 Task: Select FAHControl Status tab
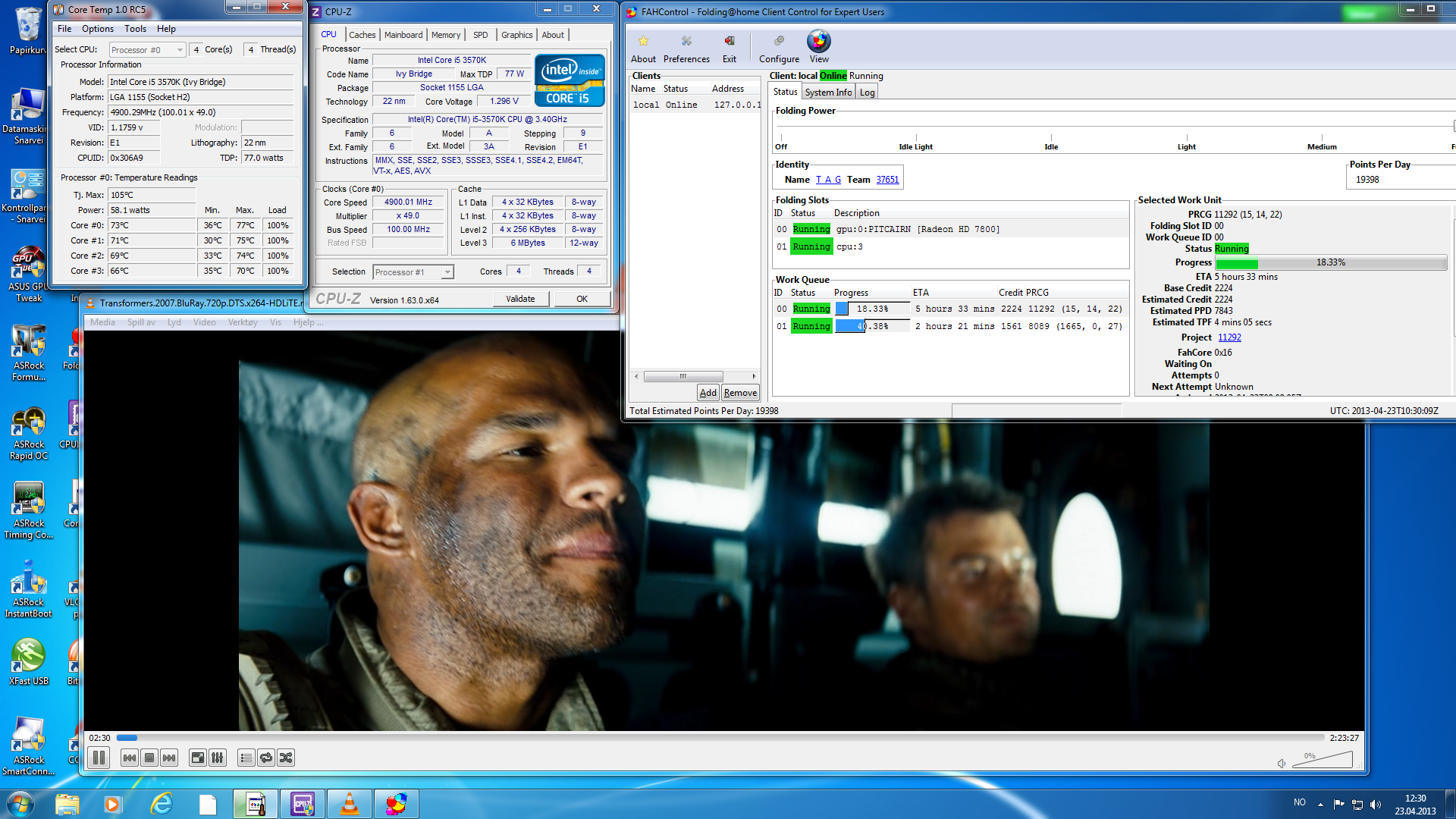[785, 92]
